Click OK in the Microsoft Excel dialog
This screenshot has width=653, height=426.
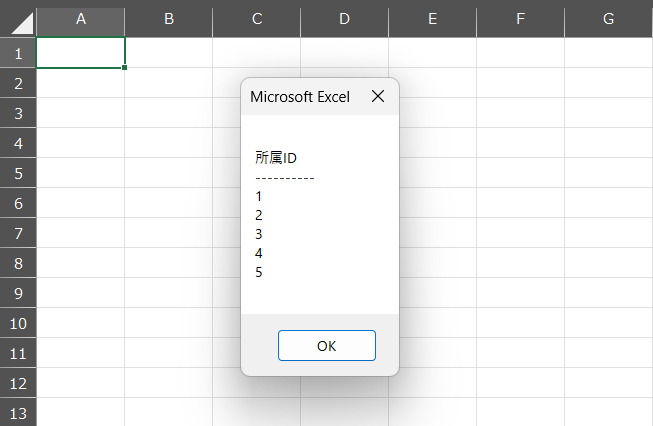pyautogui.click(x=326, y=345)
